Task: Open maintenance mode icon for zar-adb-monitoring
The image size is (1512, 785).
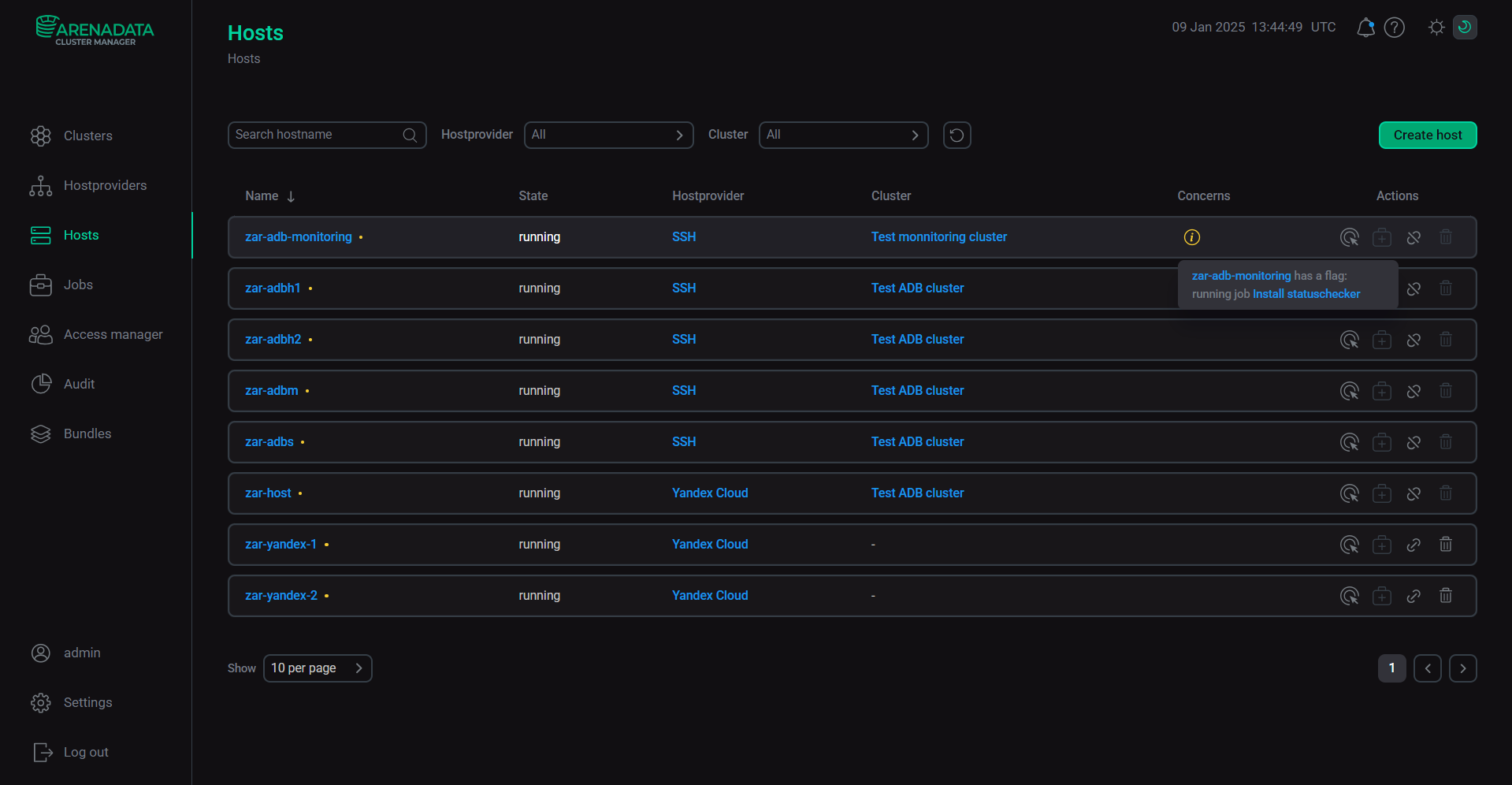Action: (1382, 237)
